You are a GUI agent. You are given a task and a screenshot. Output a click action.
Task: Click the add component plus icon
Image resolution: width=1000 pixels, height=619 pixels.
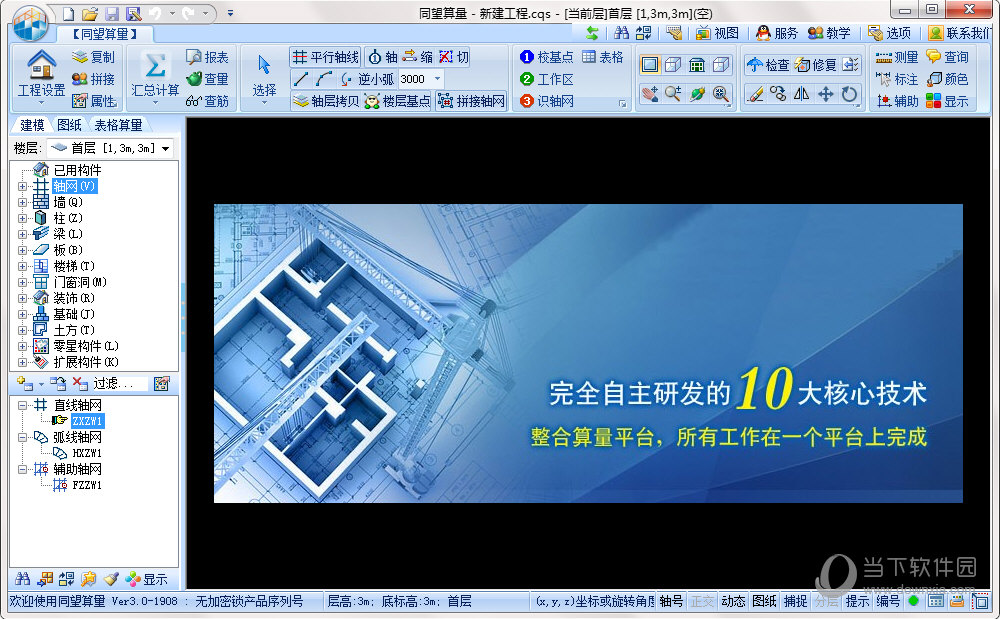point(25,383)
